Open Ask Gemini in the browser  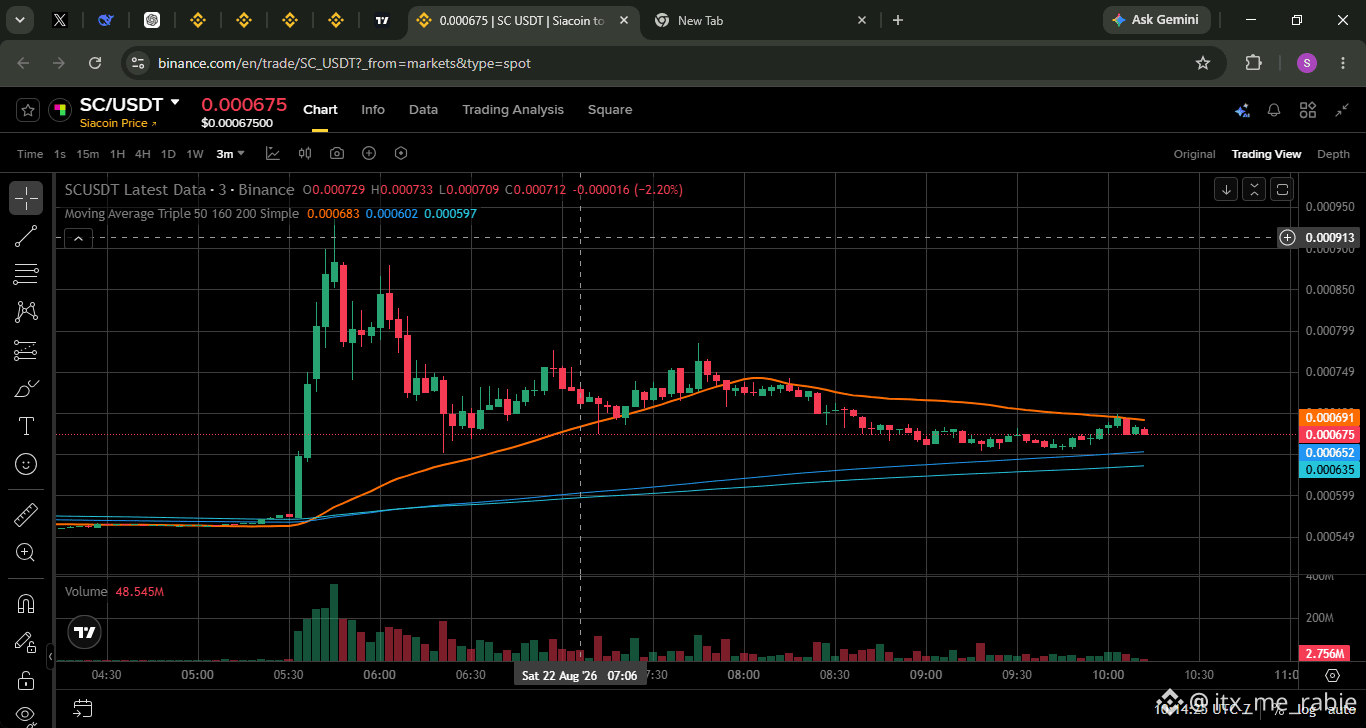point(1157,20)
